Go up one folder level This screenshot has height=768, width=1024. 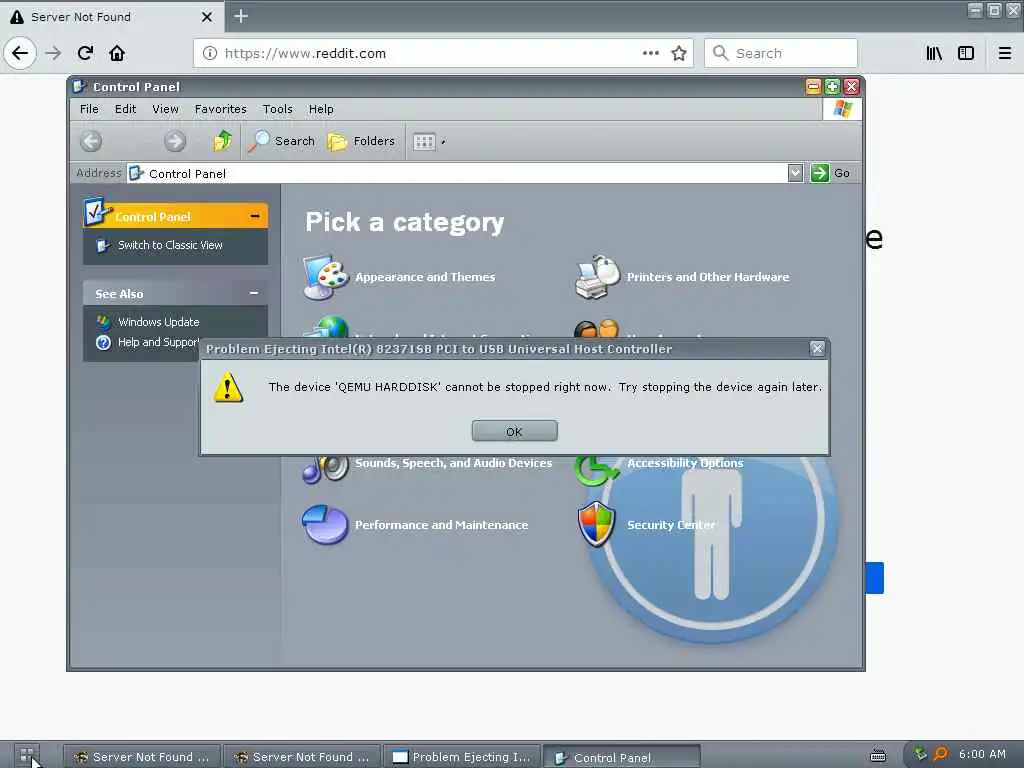pyautogui.click(x=223, y=141)
